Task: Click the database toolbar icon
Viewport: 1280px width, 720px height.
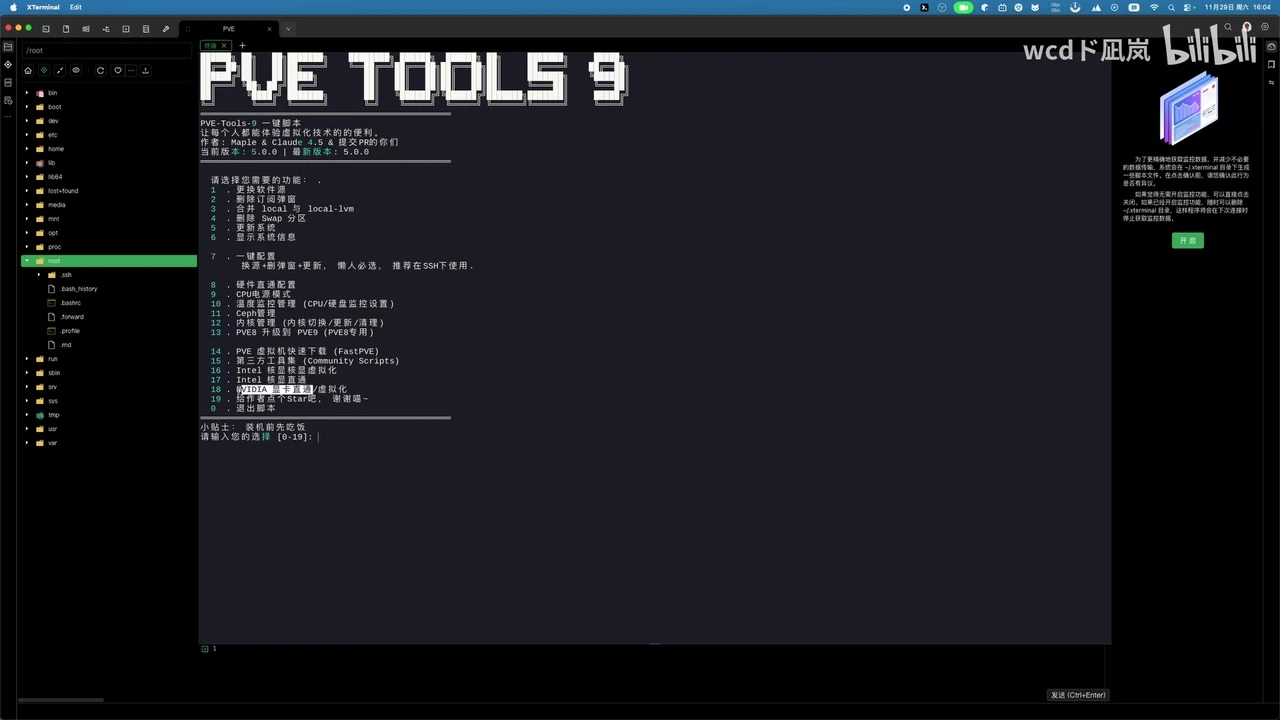Action: coord(146,29)
